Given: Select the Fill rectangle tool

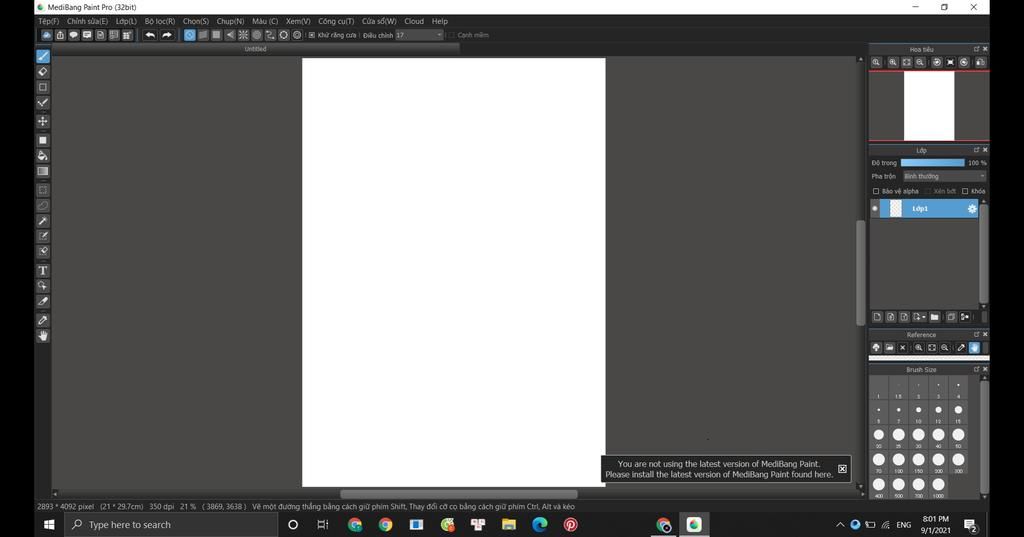Looking at the screenshot, I should pos(42,140).
